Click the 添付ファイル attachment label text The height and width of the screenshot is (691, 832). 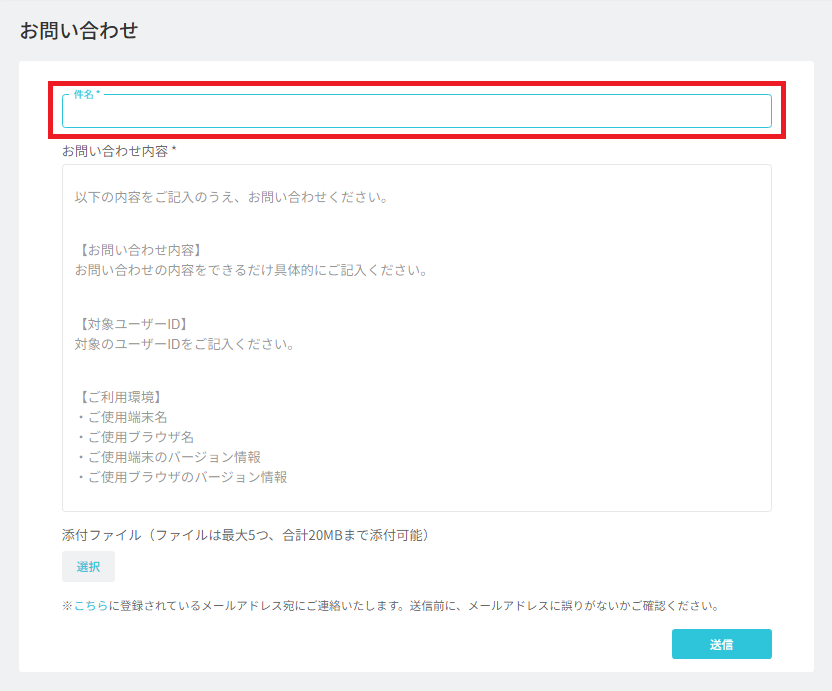(x=245, y=535)
